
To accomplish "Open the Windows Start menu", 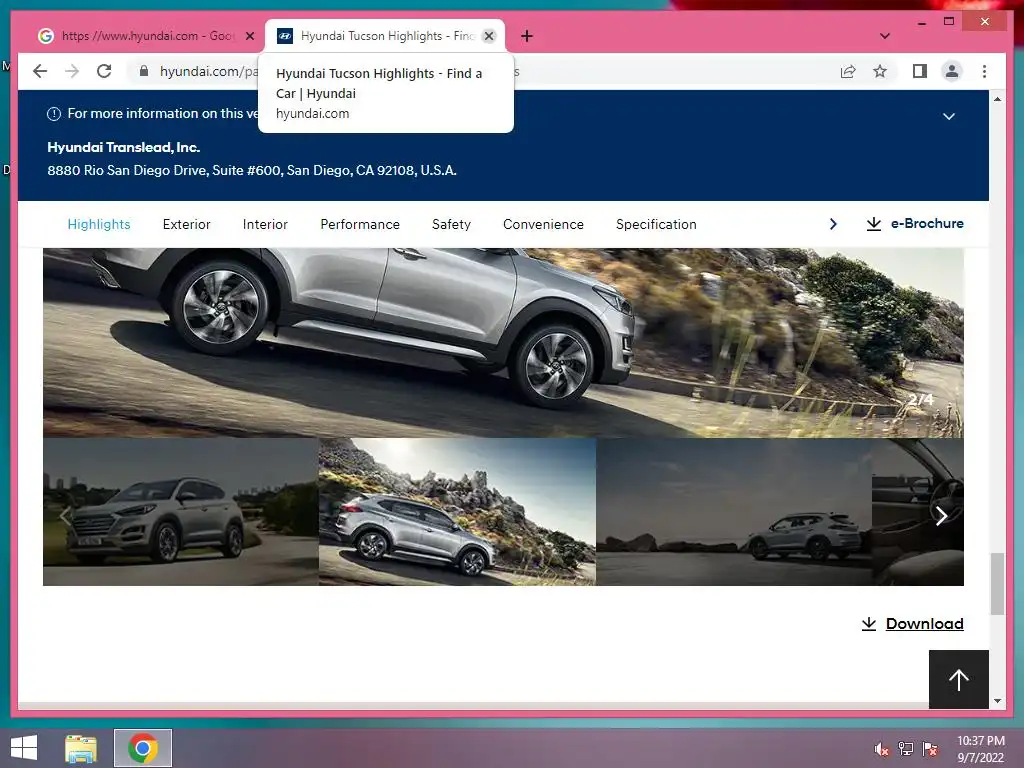I will [24, 748].
